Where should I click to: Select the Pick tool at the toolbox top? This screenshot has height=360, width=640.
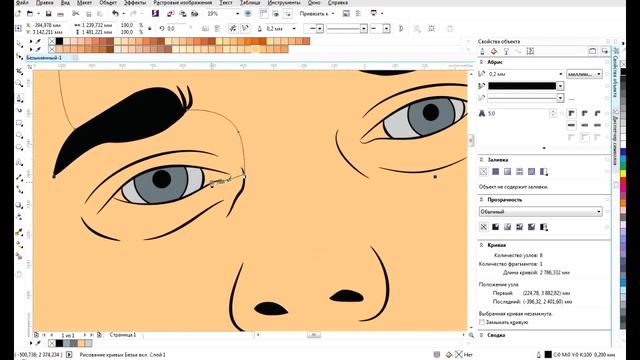pyautogui.click(x=19, y=42)
